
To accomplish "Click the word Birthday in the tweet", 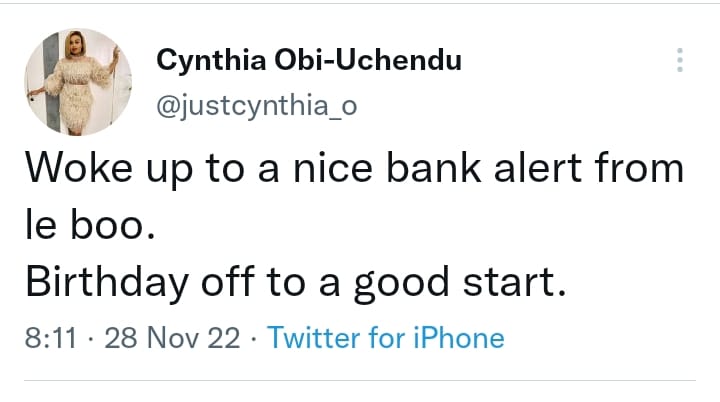I will tap(91, 284).
